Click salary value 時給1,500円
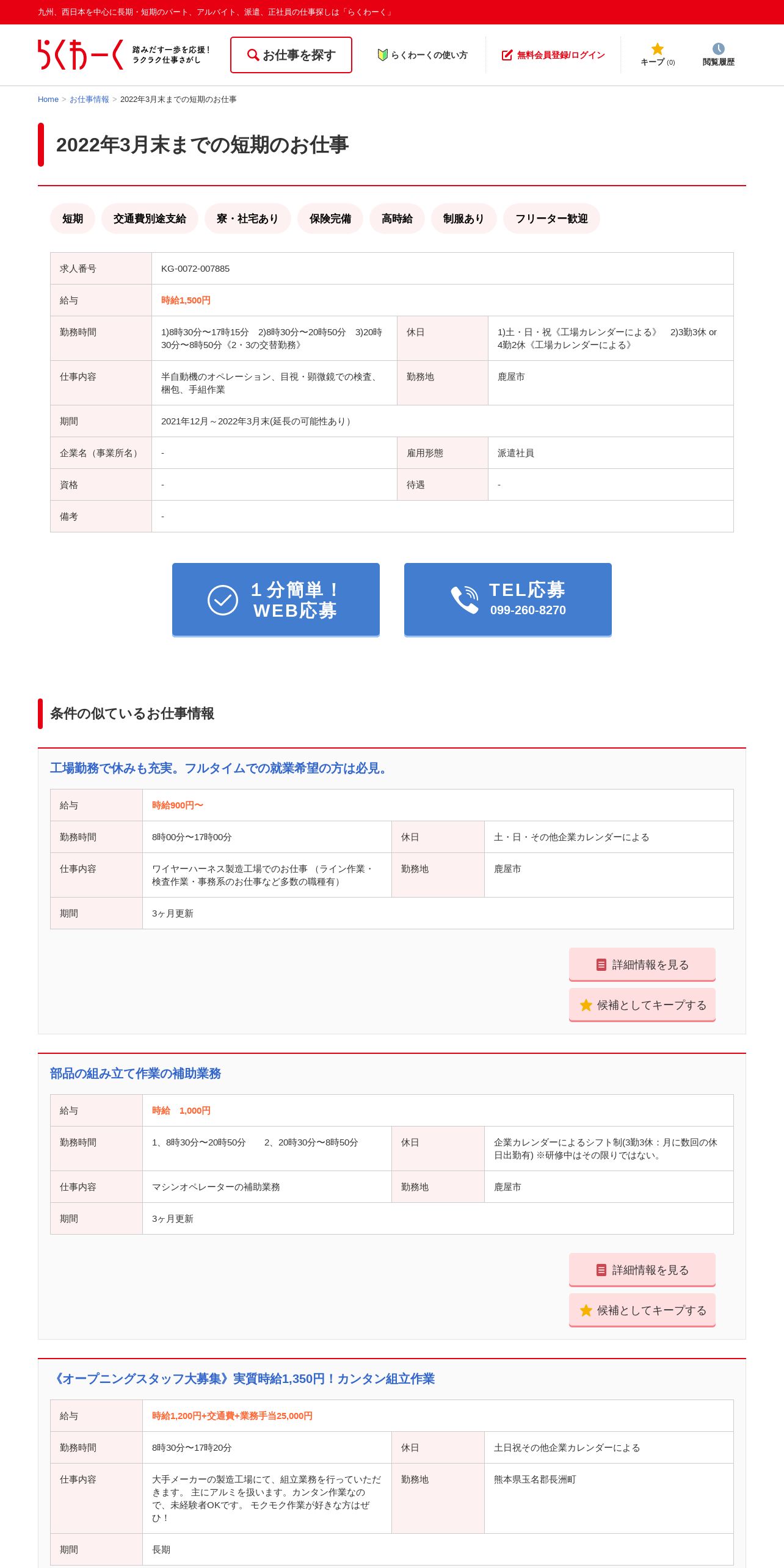 186,300
